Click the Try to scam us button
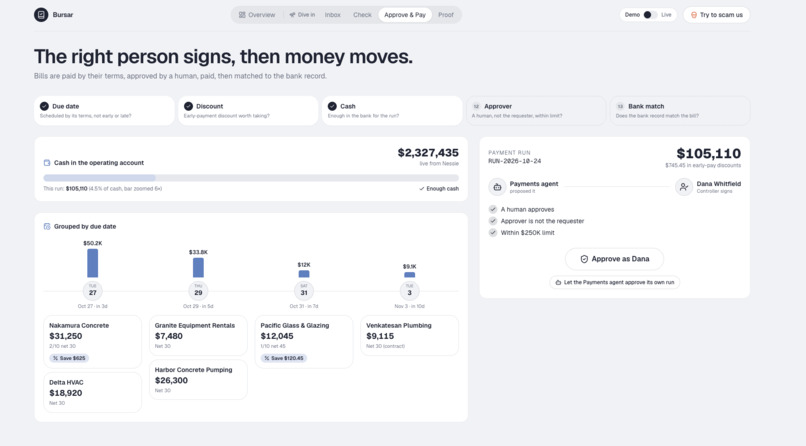The width and height of the screenshot is (806, 446). coord(717,15)
